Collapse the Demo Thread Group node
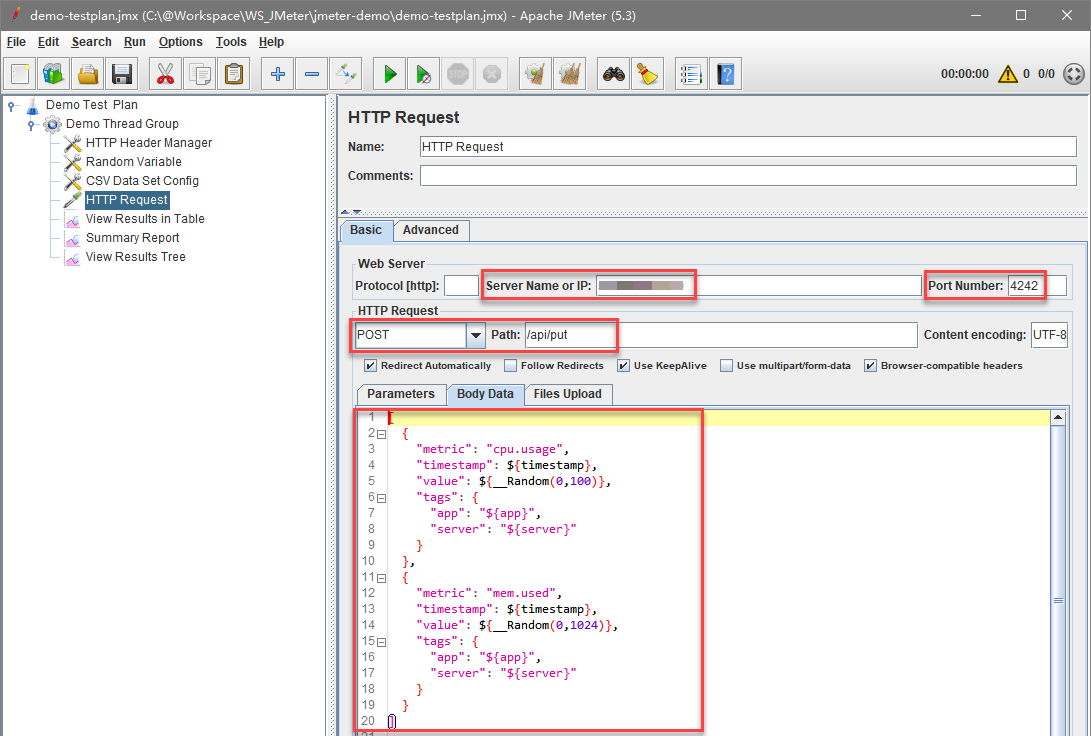 coord(31,125)
